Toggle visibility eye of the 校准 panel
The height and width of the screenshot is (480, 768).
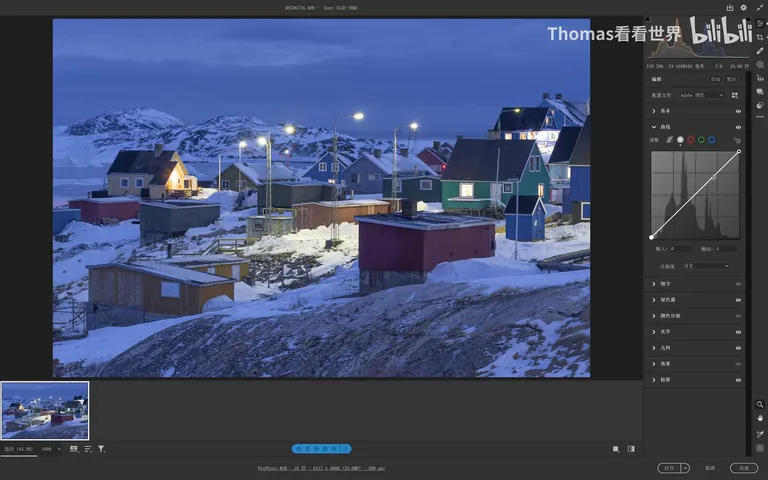738,380
